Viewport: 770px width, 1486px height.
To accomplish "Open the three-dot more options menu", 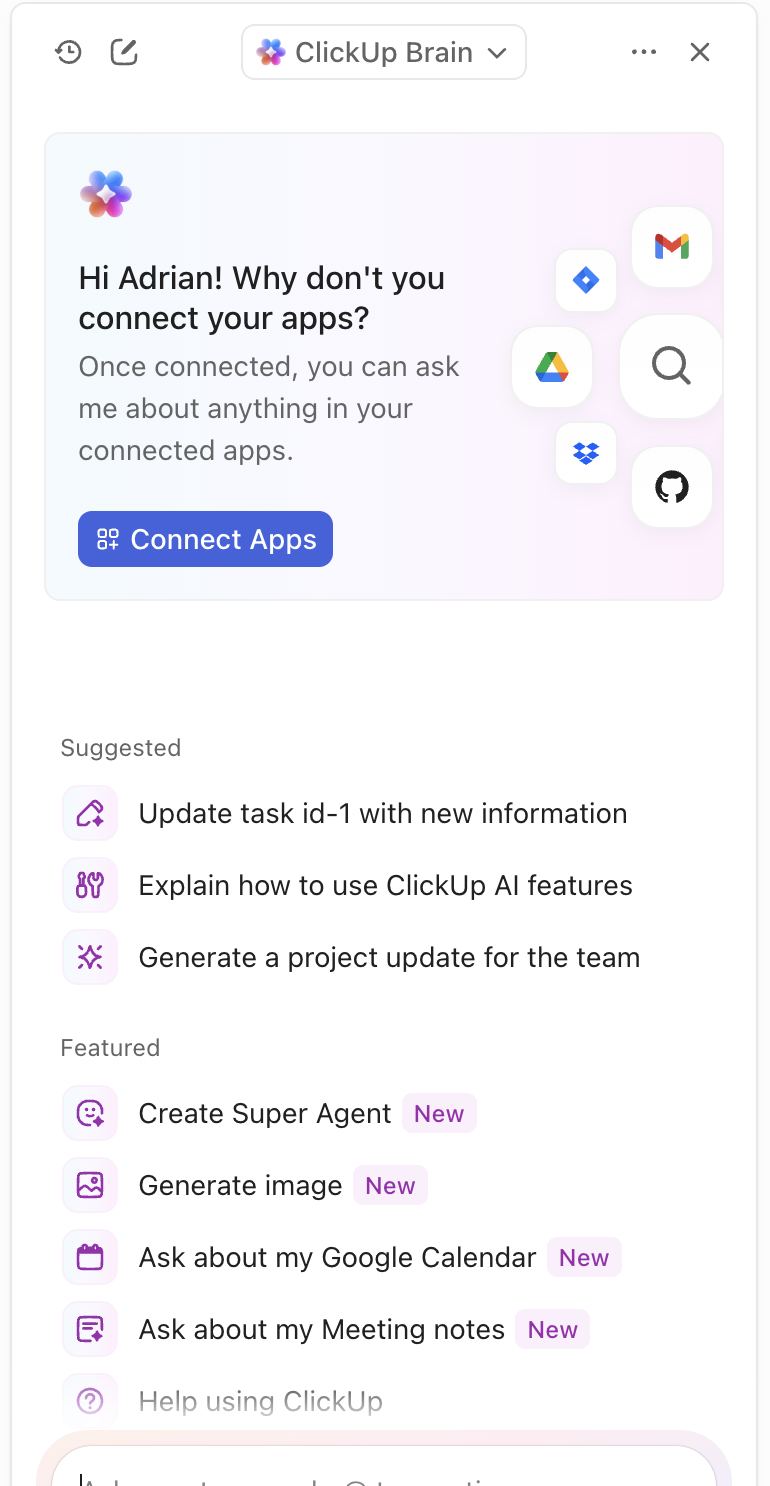I will pyautogui.click(x=644, y=52).
